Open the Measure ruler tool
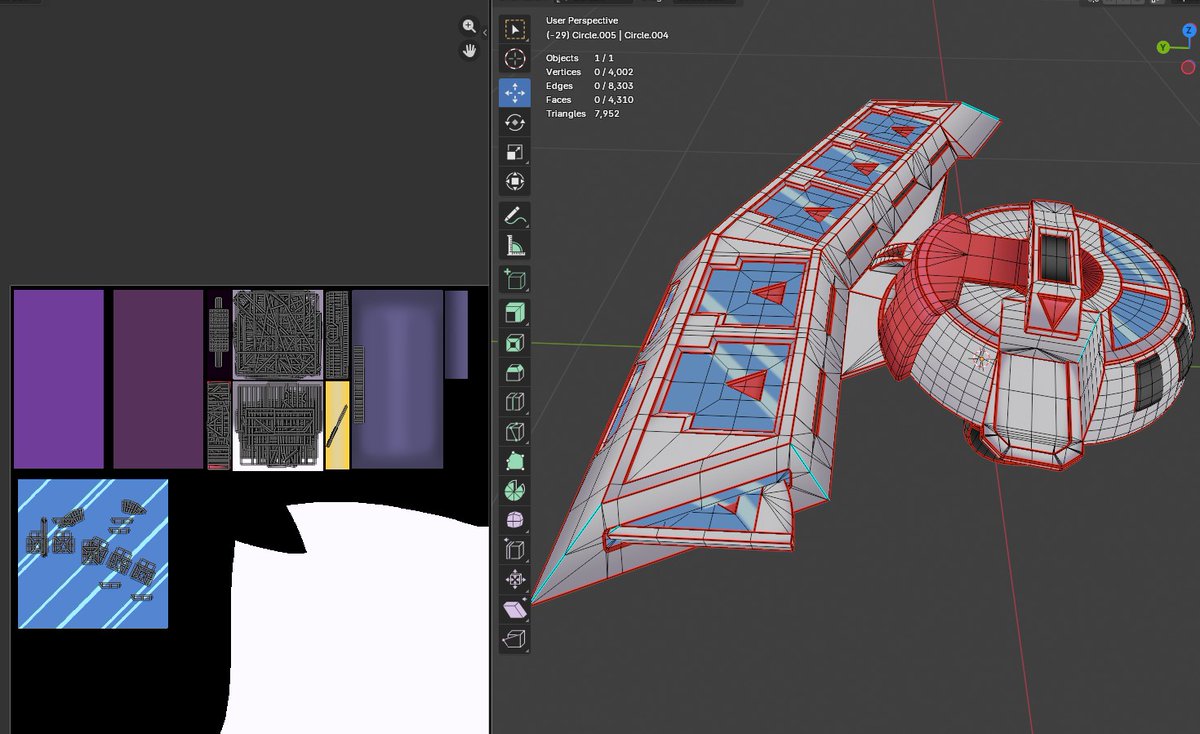The image size is (1200, 734). click(514, 245)
